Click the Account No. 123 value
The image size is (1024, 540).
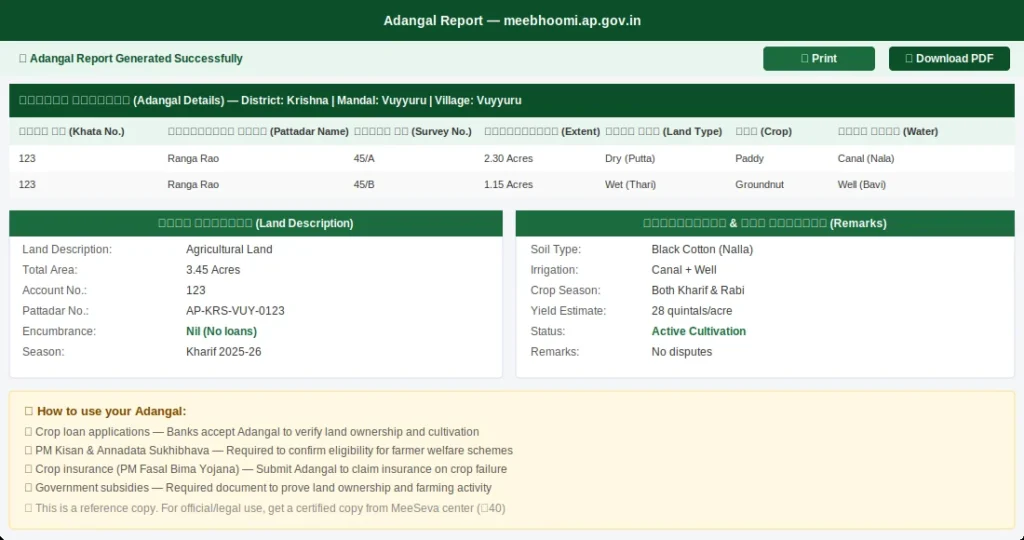pyautogui.click(x=196, y=291)
